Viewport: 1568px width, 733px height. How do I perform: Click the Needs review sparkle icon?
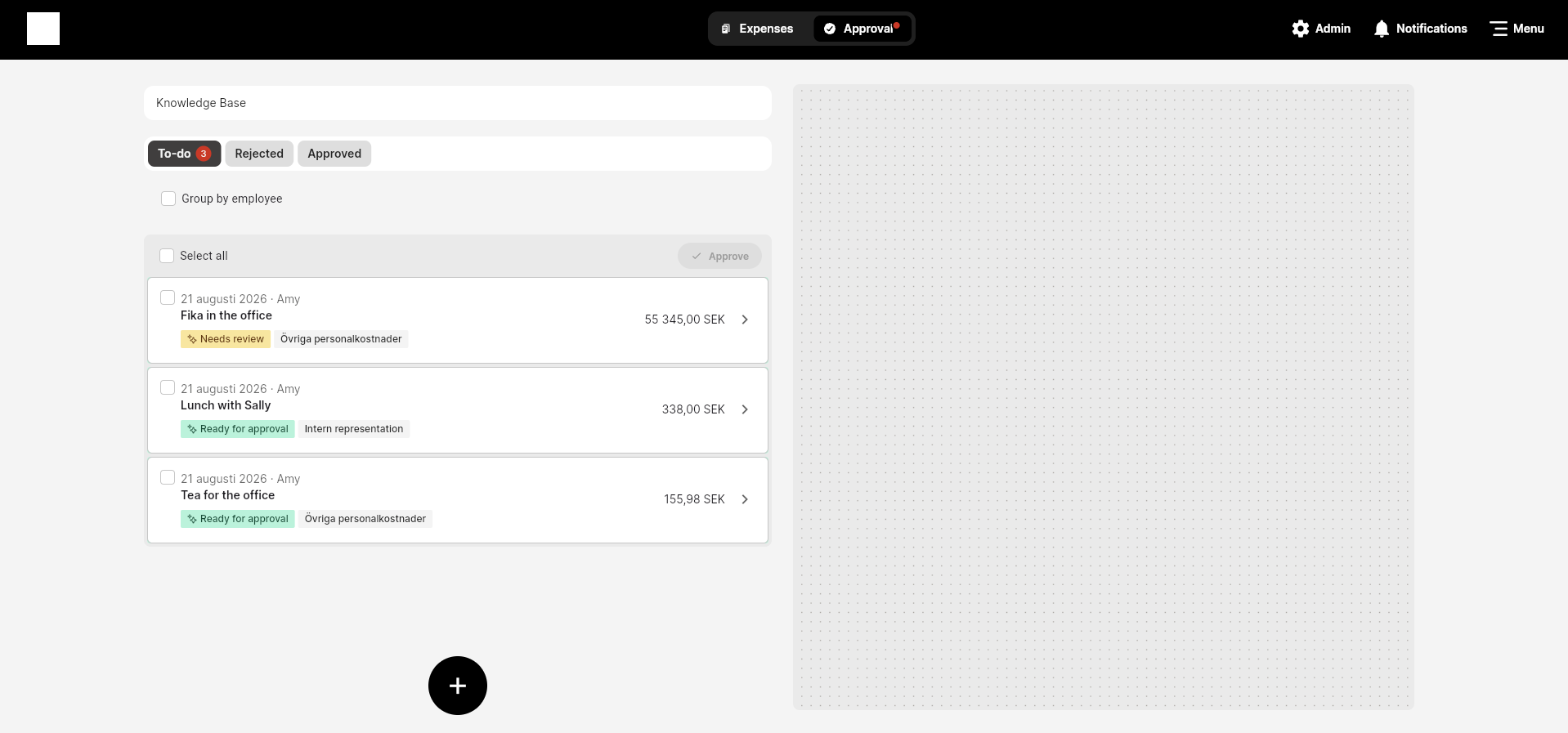click(x=192, y=339)
